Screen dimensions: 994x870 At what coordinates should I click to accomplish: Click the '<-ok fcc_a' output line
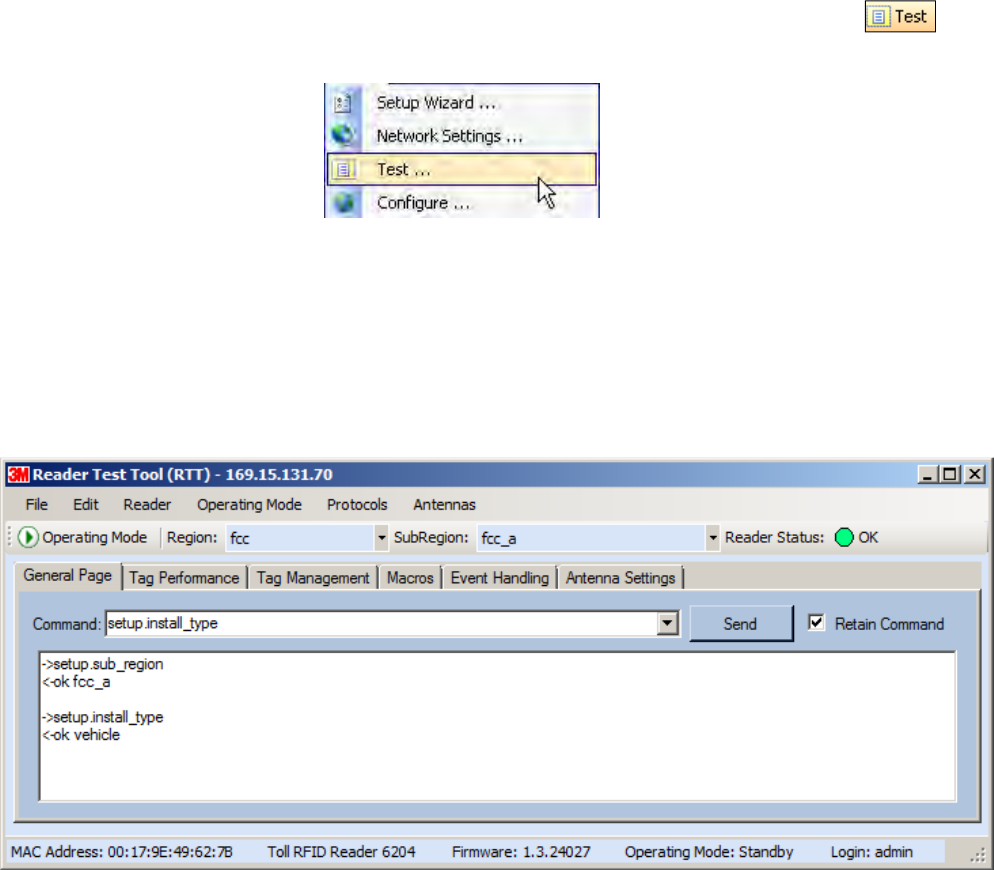(76, 682)
